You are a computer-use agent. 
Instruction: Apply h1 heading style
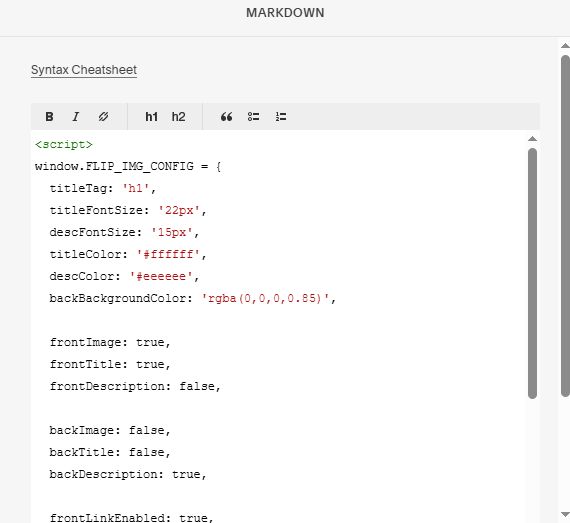[151, 117]
